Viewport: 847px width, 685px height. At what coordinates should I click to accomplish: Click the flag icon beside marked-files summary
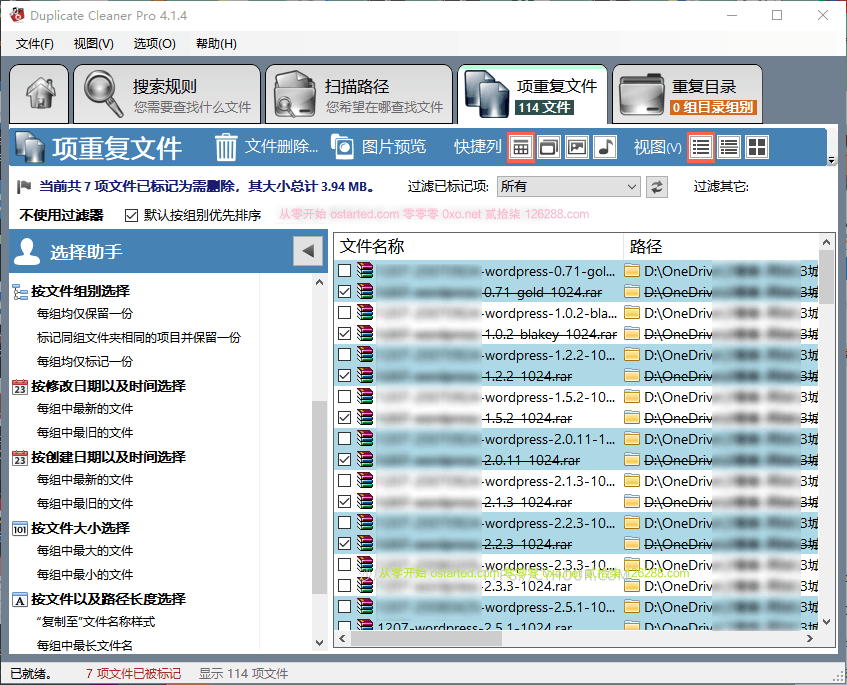point(24,186)
